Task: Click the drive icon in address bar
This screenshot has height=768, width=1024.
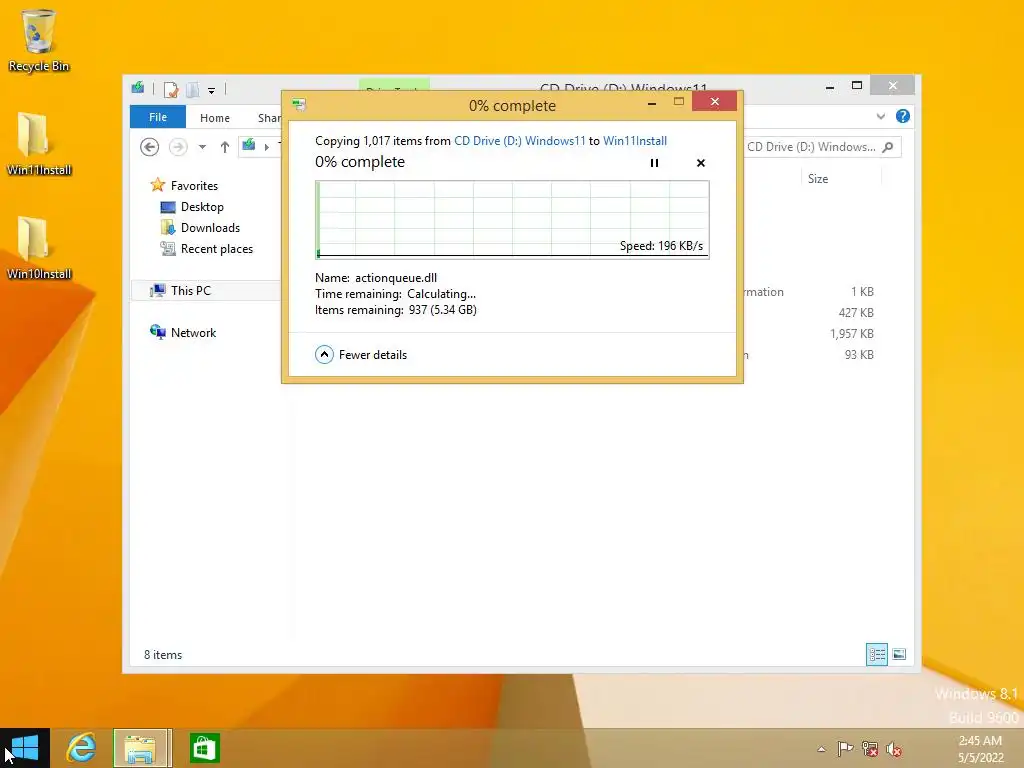Action: point(248,146)
